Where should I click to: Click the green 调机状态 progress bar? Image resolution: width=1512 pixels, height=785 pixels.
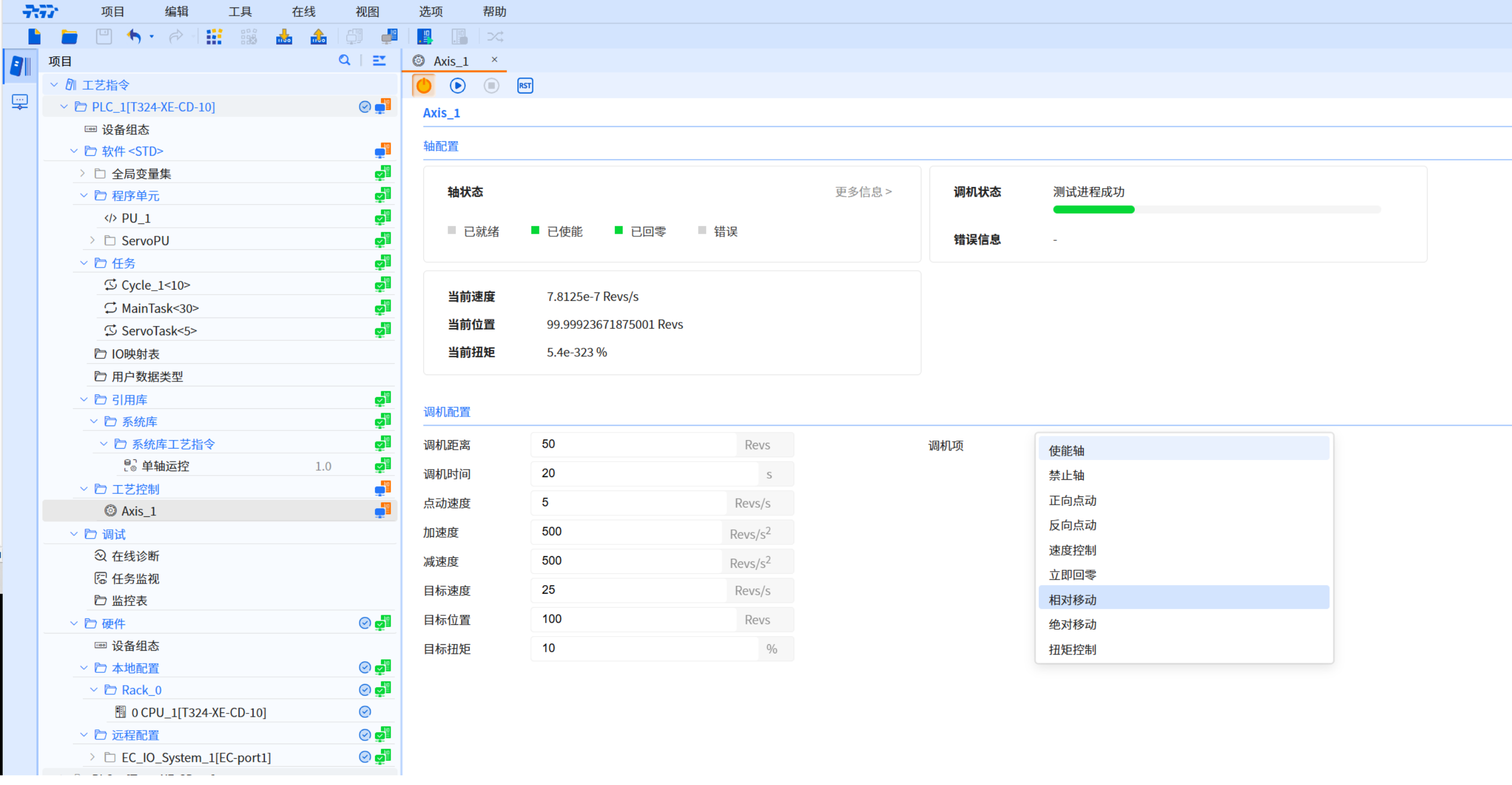click(x=1093, y=210)
